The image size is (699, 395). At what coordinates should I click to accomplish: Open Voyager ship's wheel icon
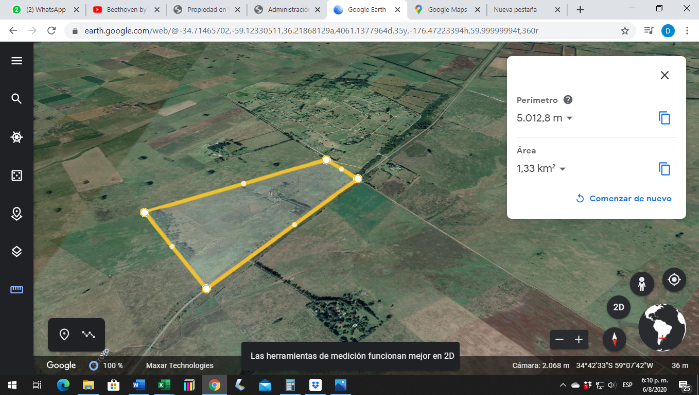coord(16,137)
